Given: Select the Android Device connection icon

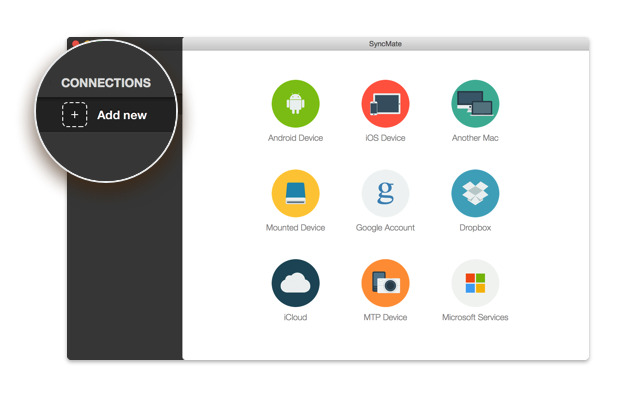Looking at the screenshot, I should pyautogui.click(x=295, y=104).
